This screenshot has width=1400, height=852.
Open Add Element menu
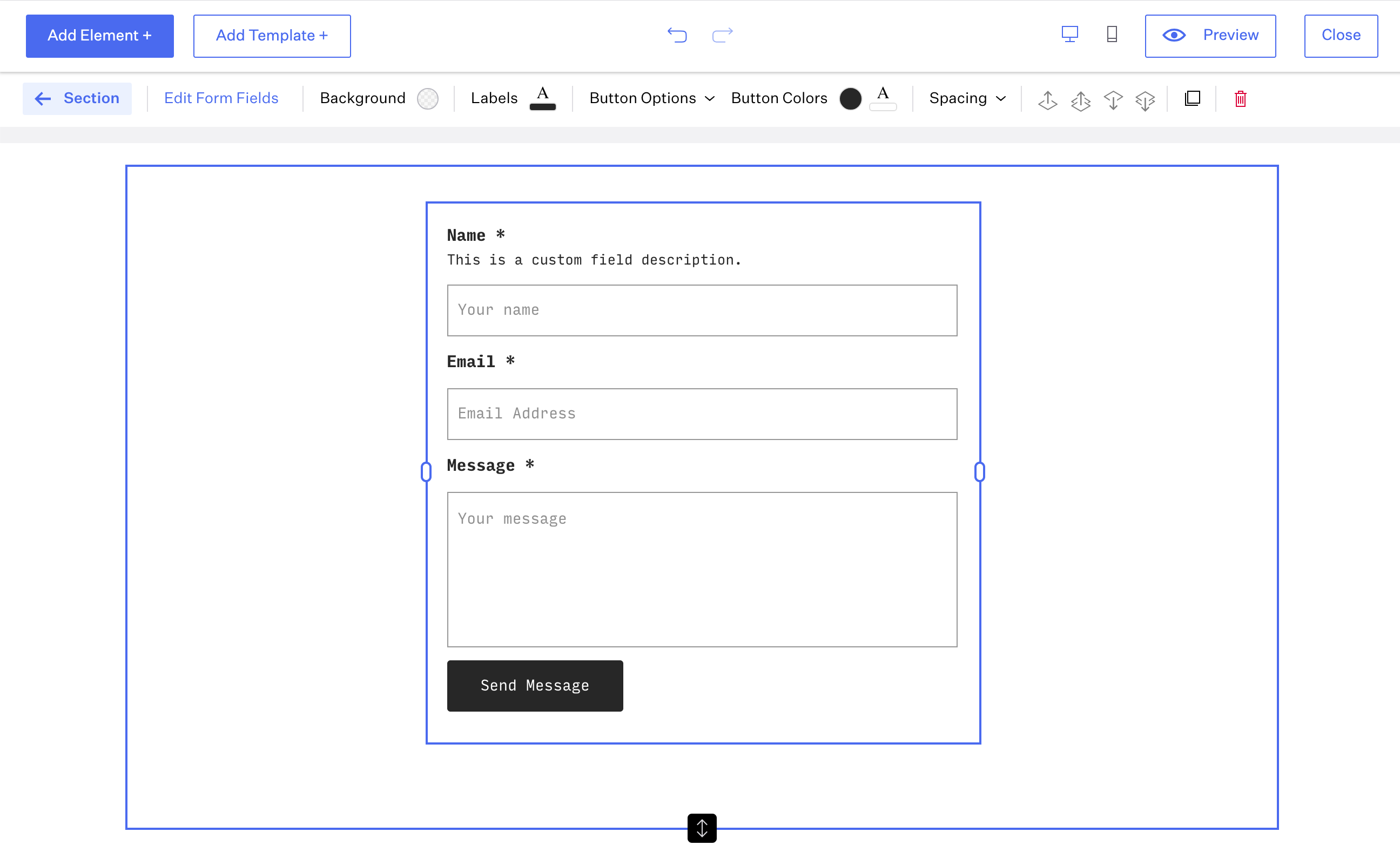pyautogui.click(x=99, y=36)
